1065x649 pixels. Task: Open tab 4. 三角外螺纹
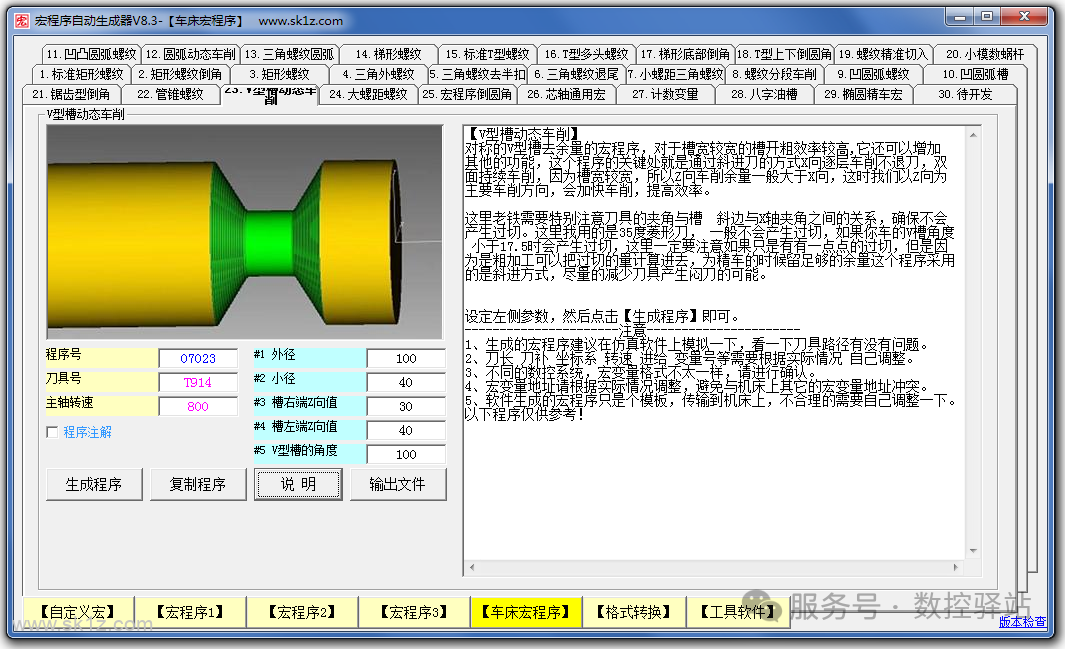[x=378, y=74]
